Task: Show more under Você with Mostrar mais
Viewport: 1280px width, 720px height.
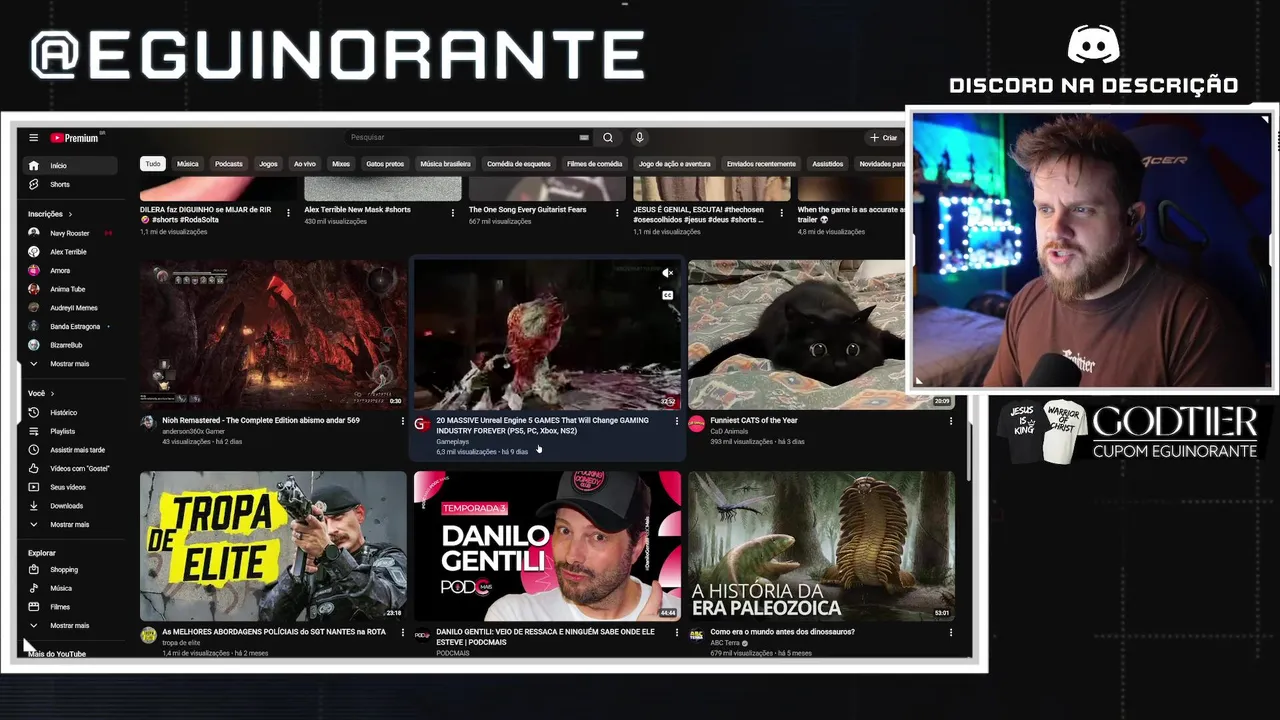Action: point(70,524)
